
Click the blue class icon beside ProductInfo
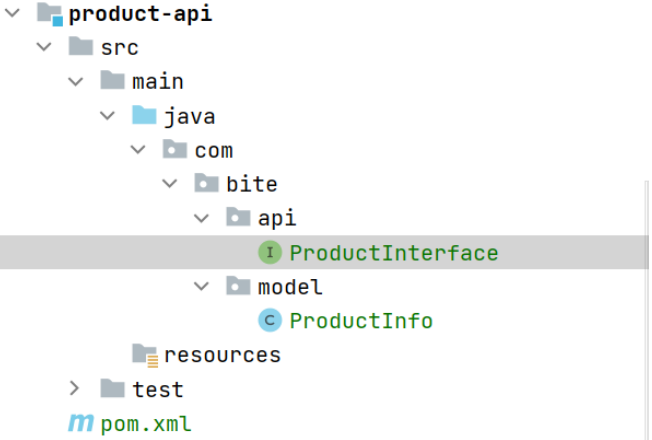pyautogui.click(x=270, y=320)
